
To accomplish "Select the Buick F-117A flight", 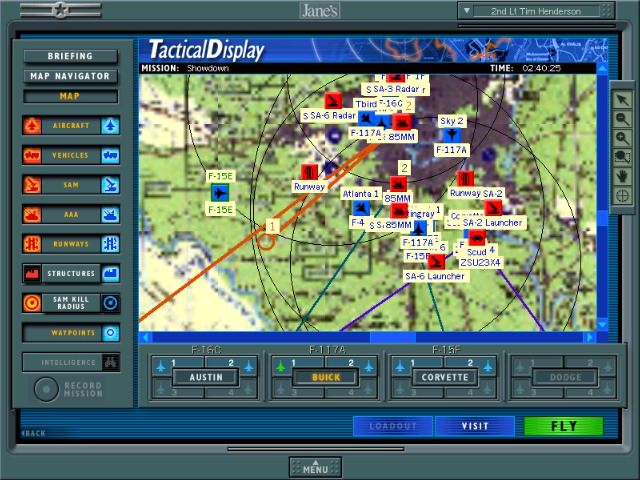I will [x=326, y=377].
